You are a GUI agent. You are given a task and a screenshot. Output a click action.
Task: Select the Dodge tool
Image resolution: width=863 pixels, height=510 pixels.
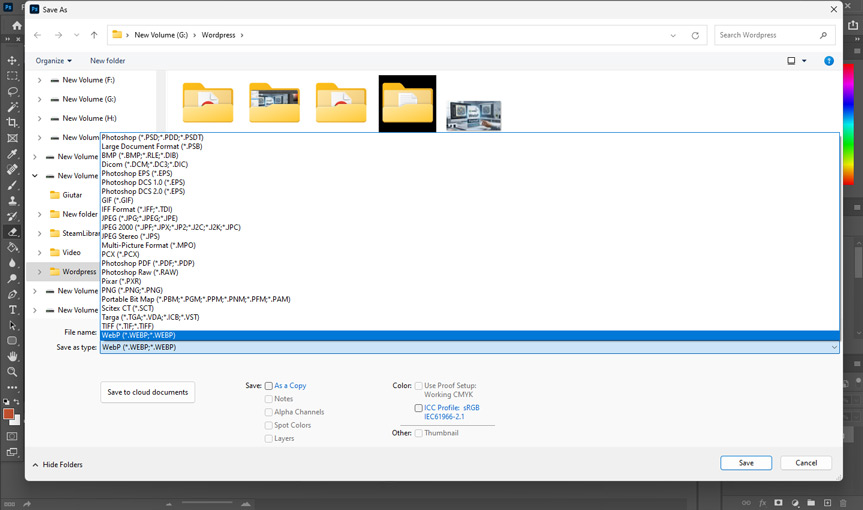click(12, 278)
